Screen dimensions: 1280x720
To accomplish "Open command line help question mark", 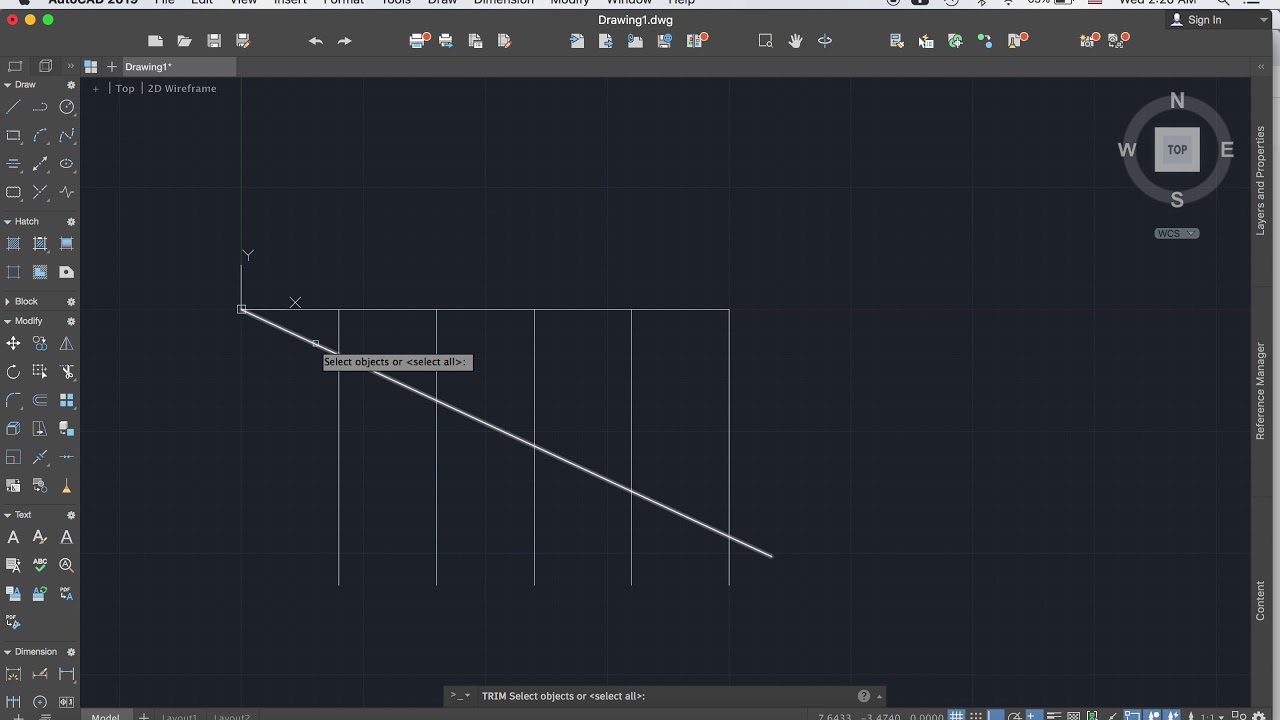I will coord(864,696).
